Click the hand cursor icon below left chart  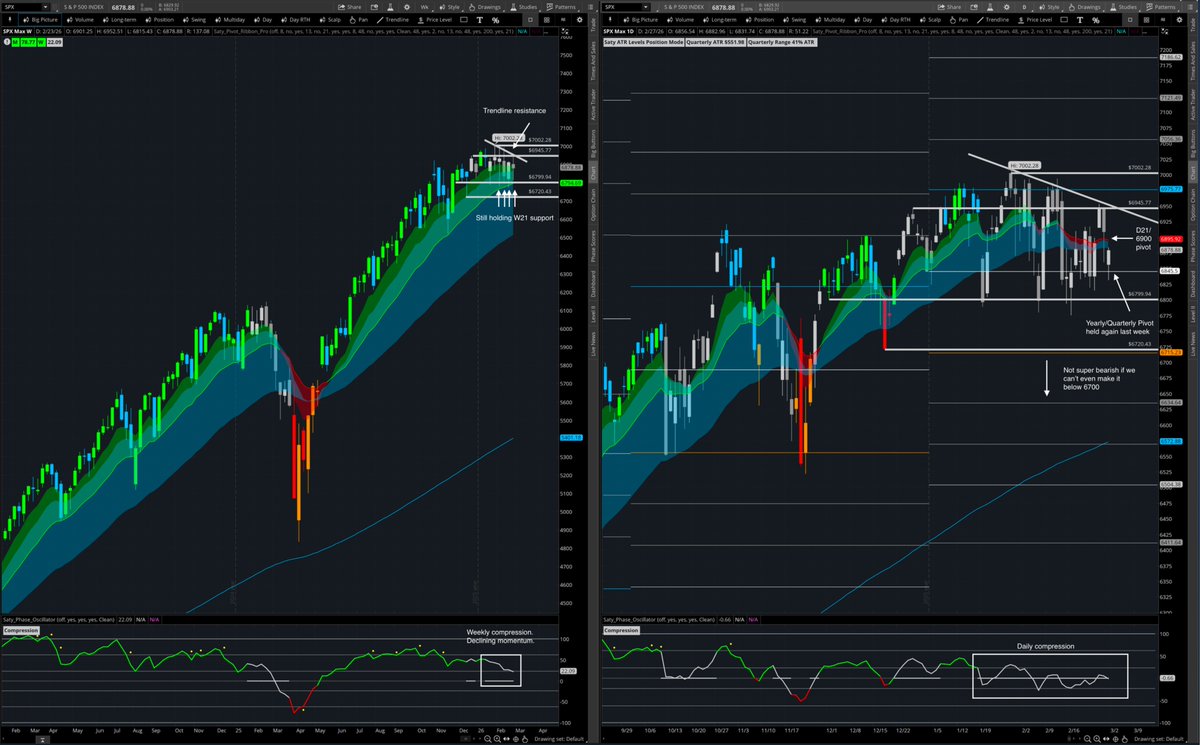click(x=525, y=739)
